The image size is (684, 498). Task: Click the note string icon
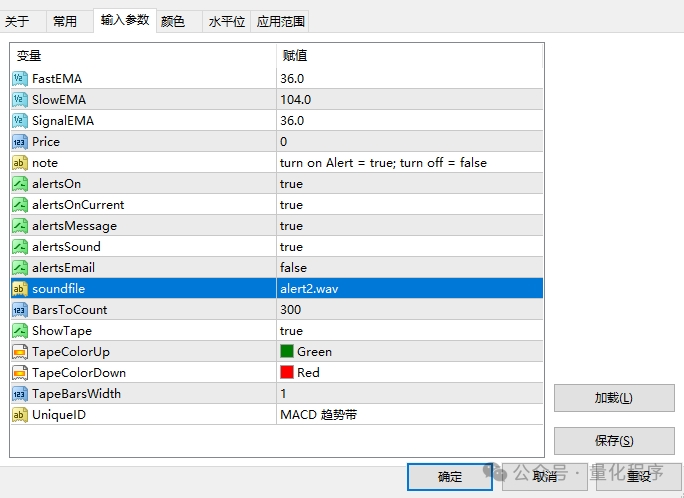(20, 163)
